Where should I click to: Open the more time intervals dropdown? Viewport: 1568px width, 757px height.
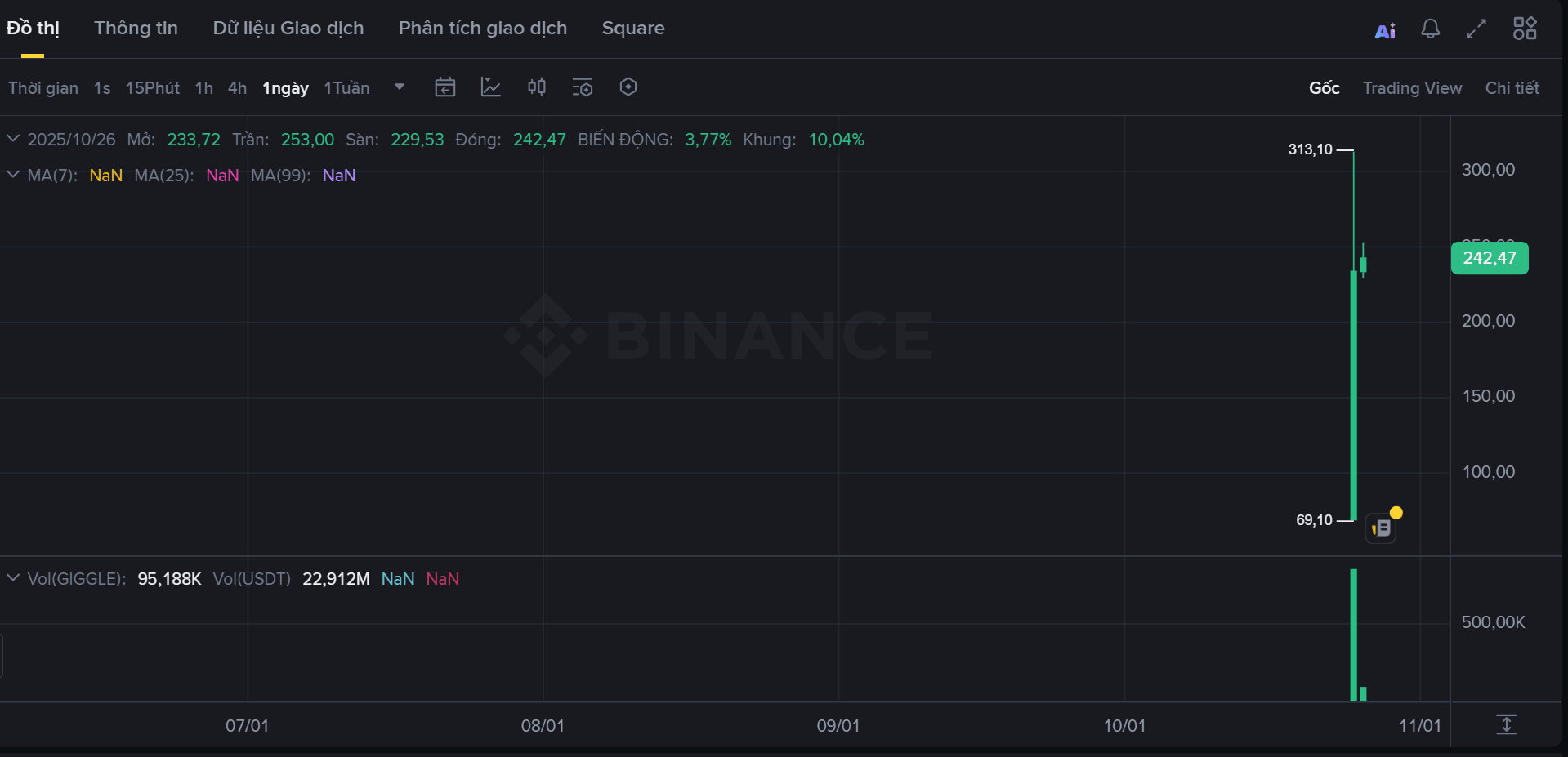pos(400,87)
